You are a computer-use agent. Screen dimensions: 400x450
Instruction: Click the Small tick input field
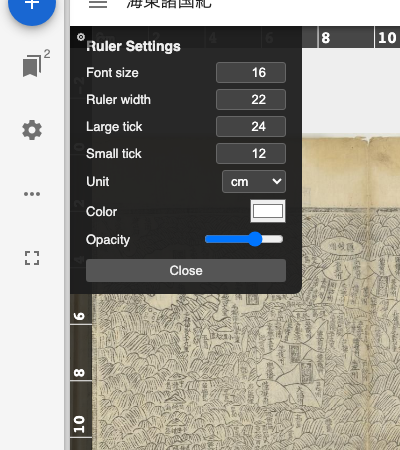[x=251, y=153]
